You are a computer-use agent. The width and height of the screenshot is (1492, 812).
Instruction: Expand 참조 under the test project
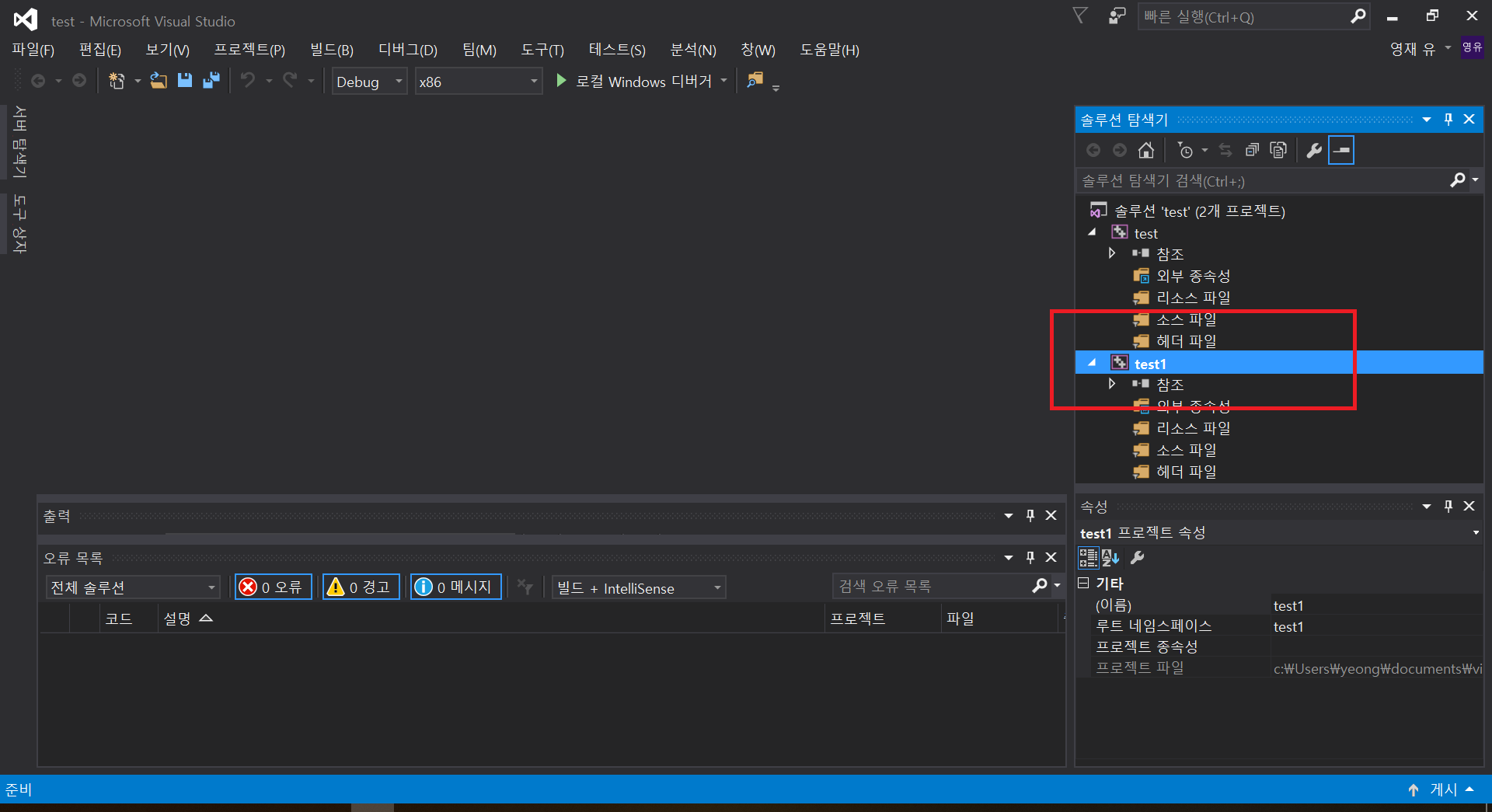(1112, 253)
